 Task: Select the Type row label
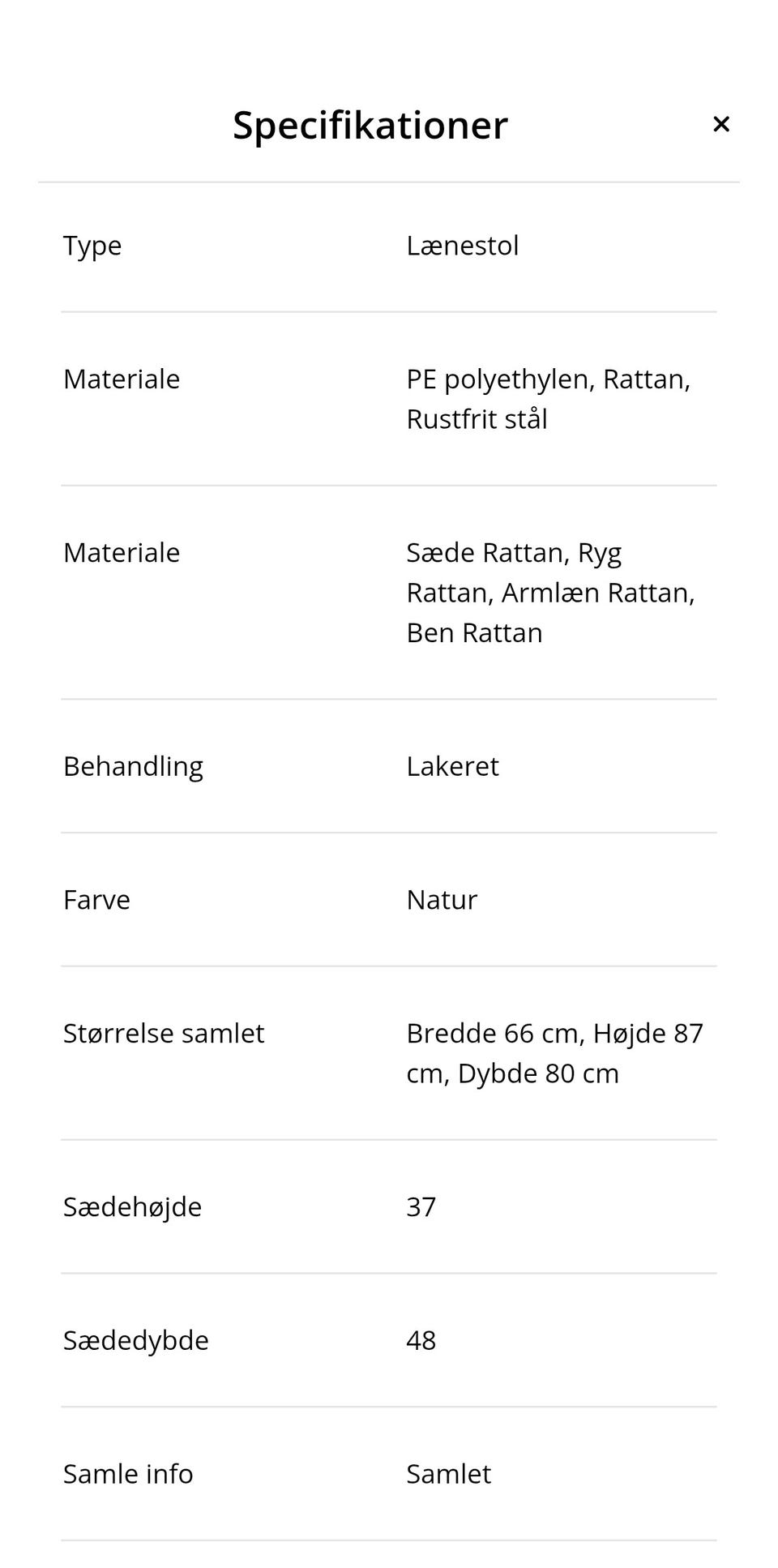92,246
